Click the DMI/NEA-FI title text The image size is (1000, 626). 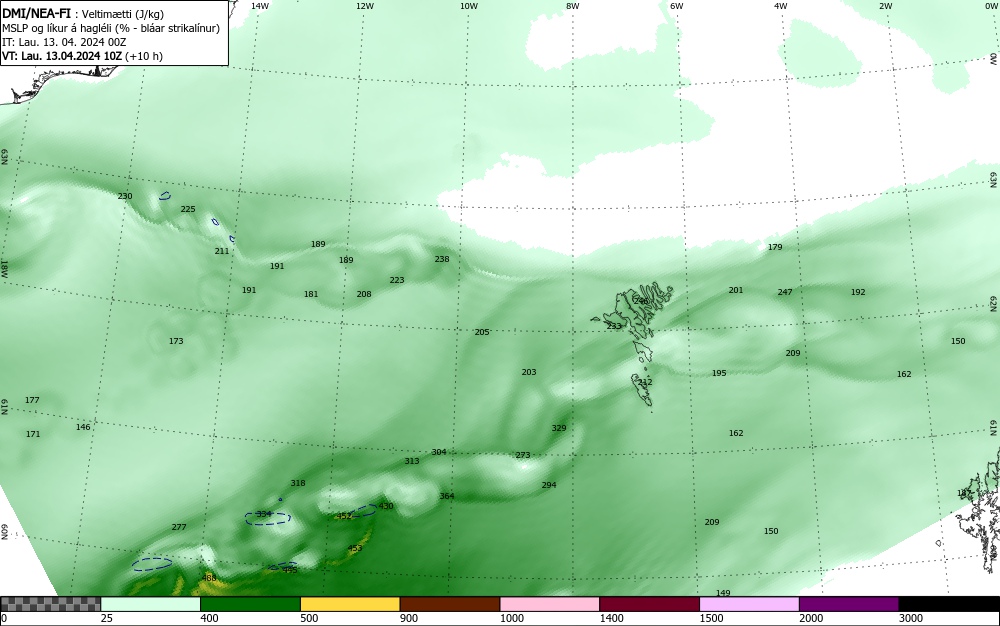36,13
